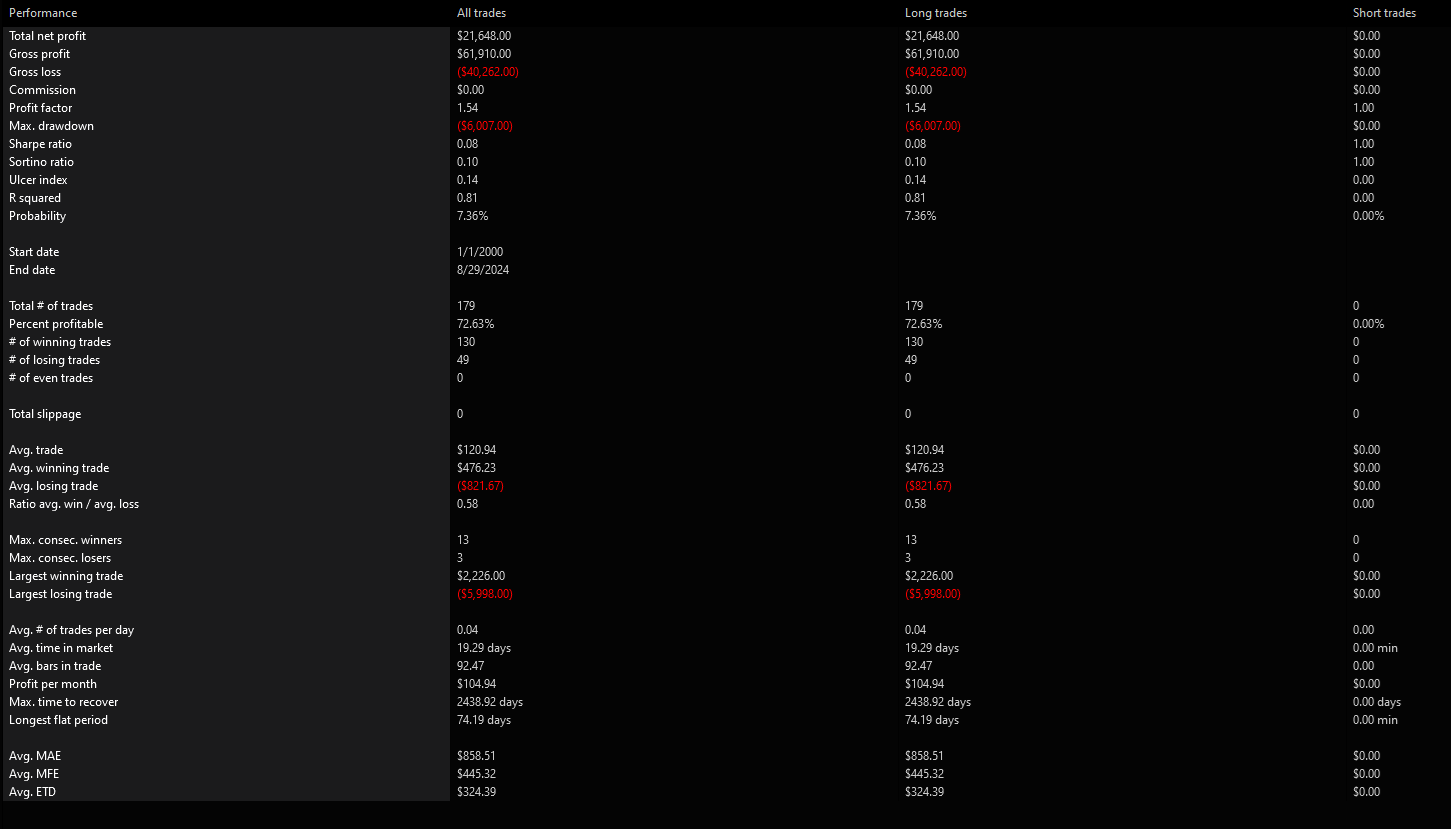The height and width of the screenshot is (829, 1451).
Task: Select the Profit per month label
Action: 53,684
